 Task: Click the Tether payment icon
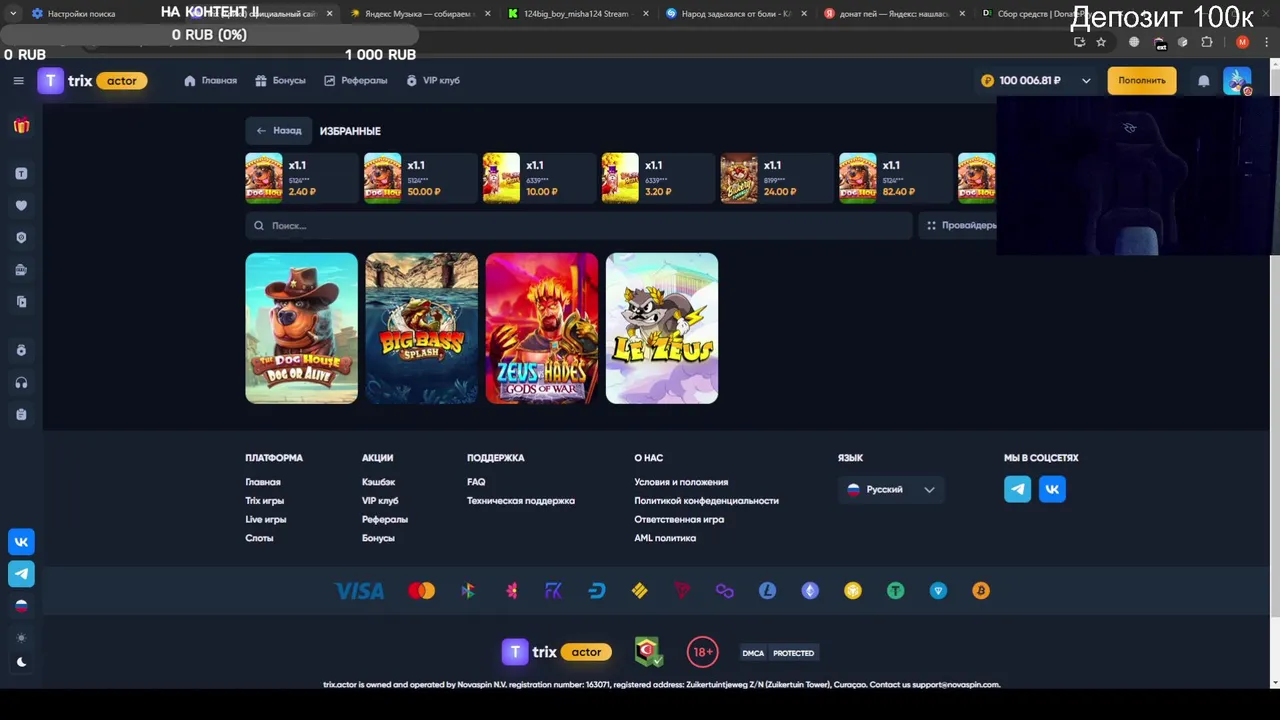point(895,591)
